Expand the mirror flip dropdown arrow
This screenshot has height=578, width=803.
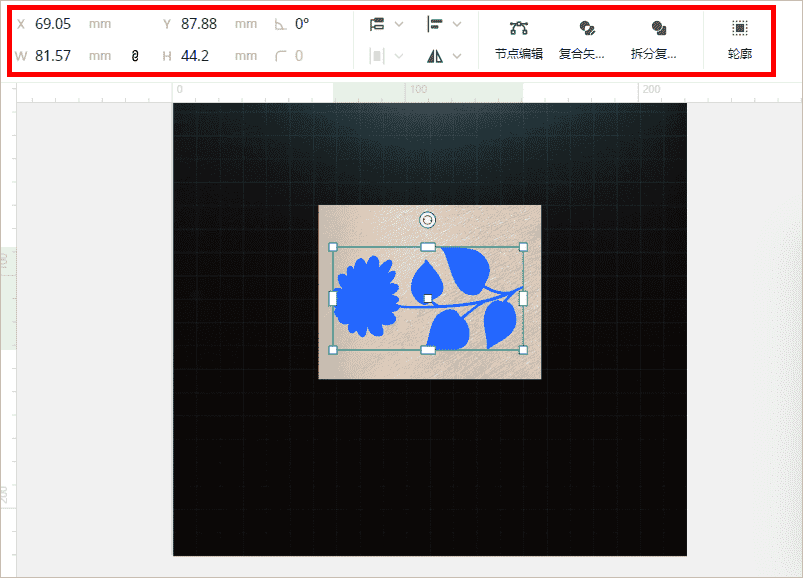(457, 56)
